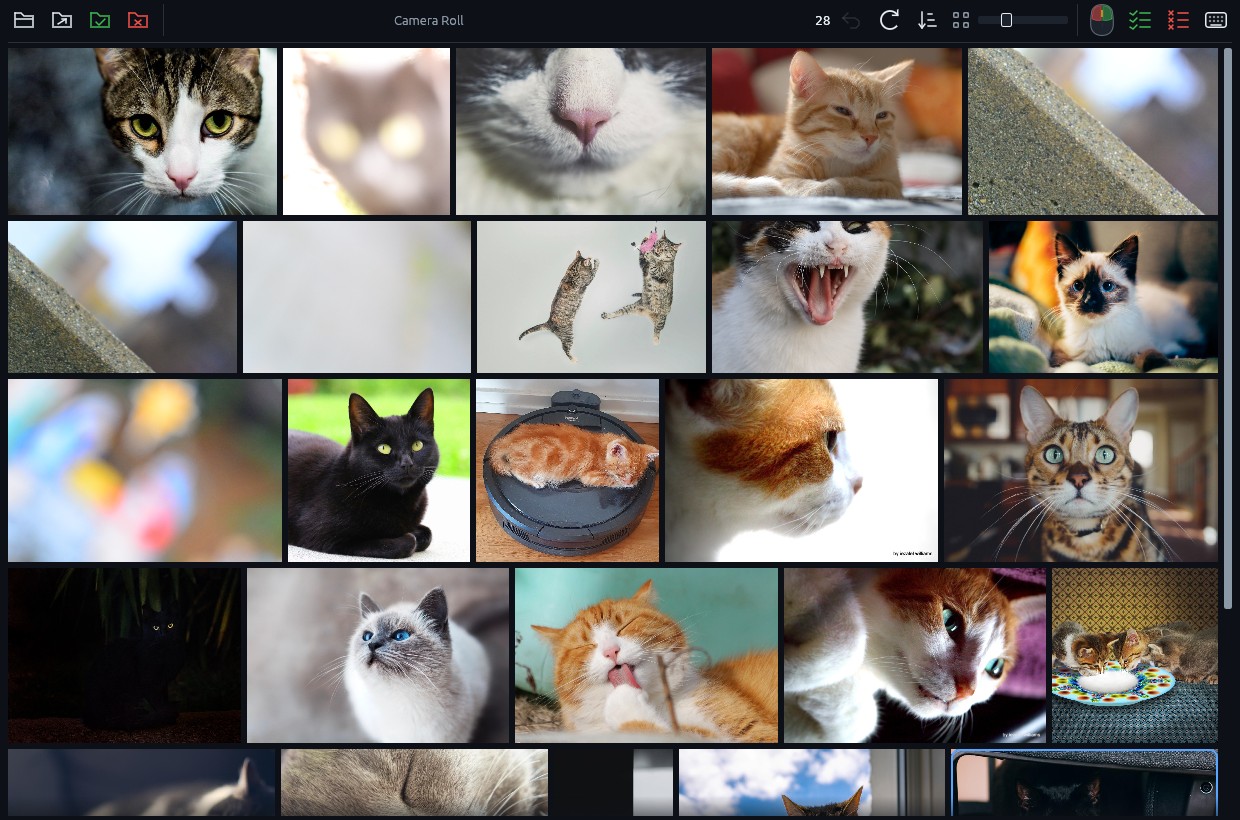
Task: Click the mouse controls icon
Action: pos(1101,20)
